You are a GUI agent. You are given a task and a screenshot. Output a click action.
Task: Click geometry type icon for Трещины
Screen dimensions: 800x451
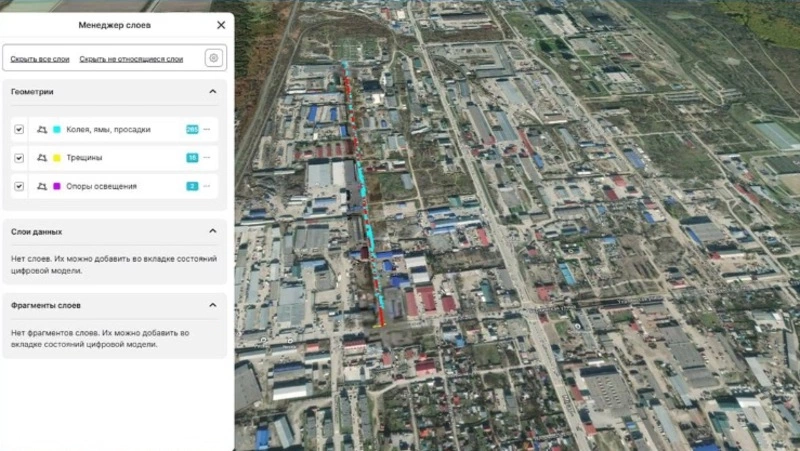[x=42, y=158]
